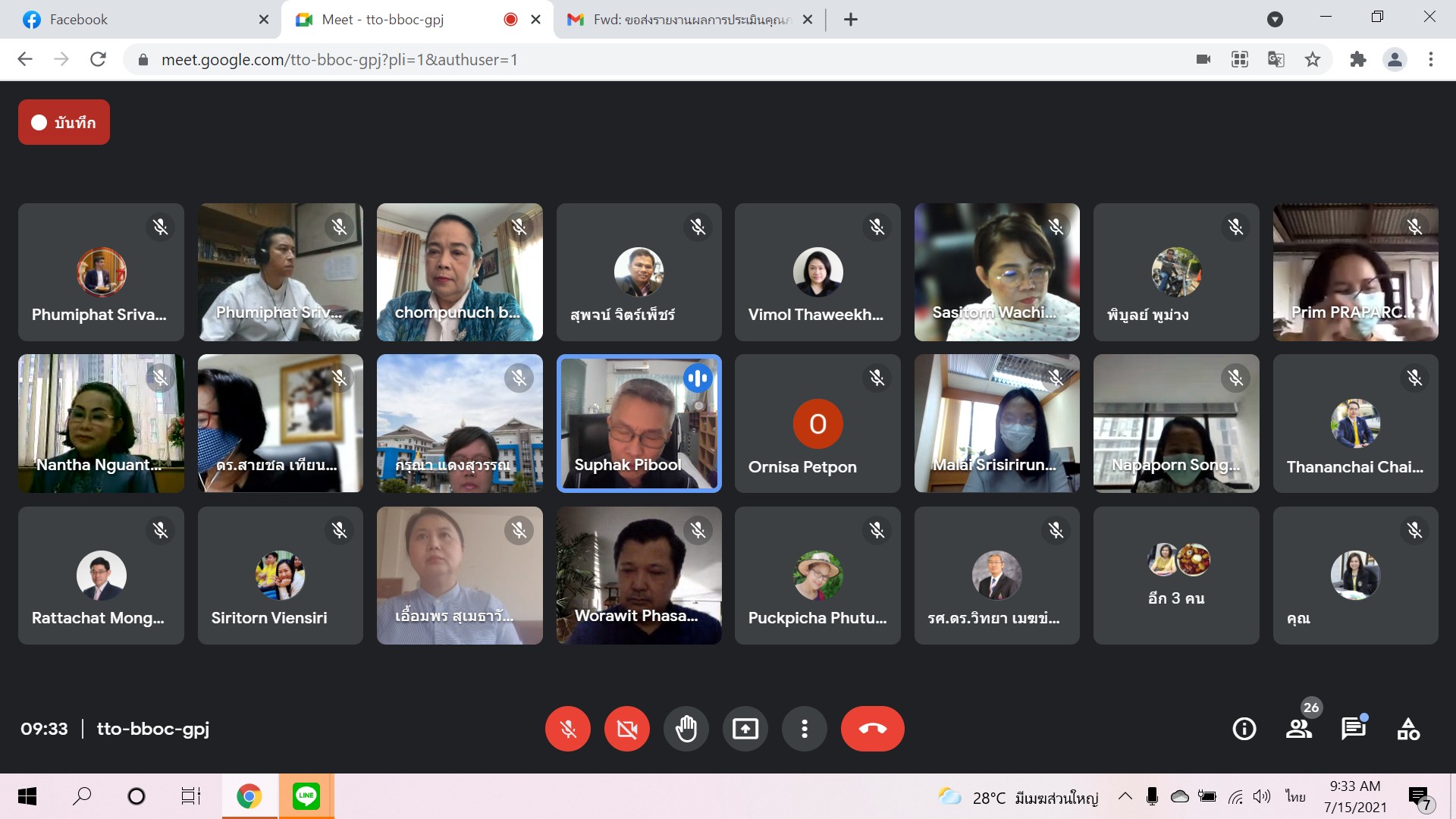1456x819 pixels.
Task: Select Suphak Pibool's video tile
Action: coord(639,423)
